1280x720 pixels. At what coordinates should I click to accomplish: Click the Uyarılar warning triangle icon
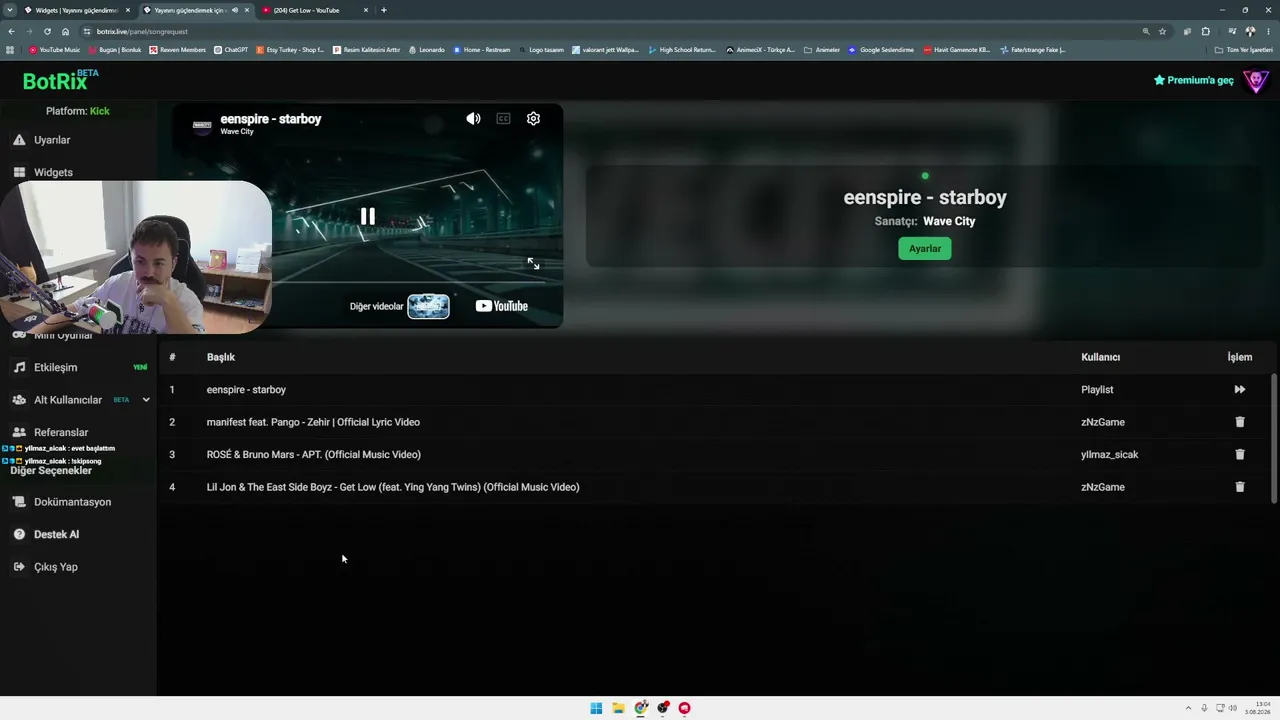click(19, 140)
